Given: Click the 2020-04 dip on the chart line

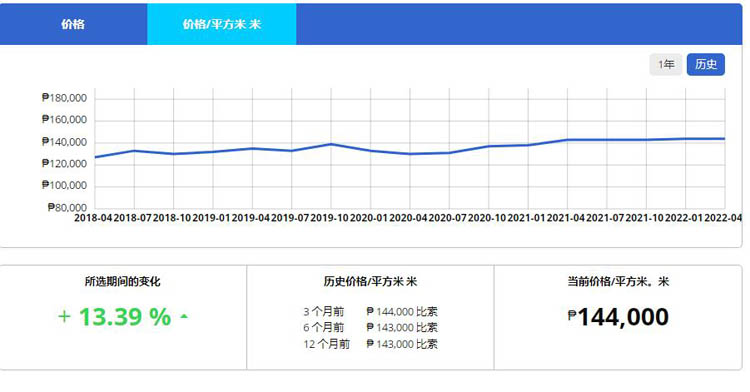Looking at the screenshot, I should click(x=410, y=154).
